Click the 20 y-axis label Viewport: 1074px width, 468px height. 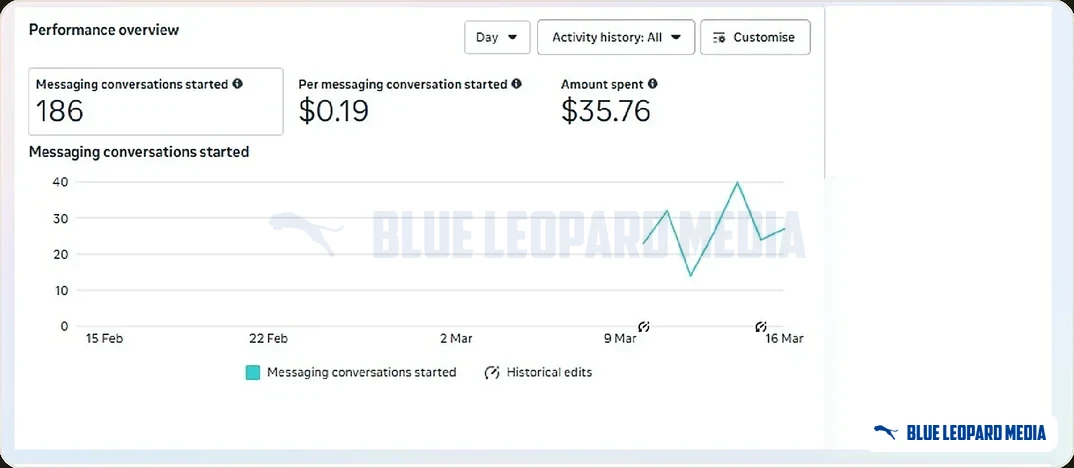click(60, 254)
